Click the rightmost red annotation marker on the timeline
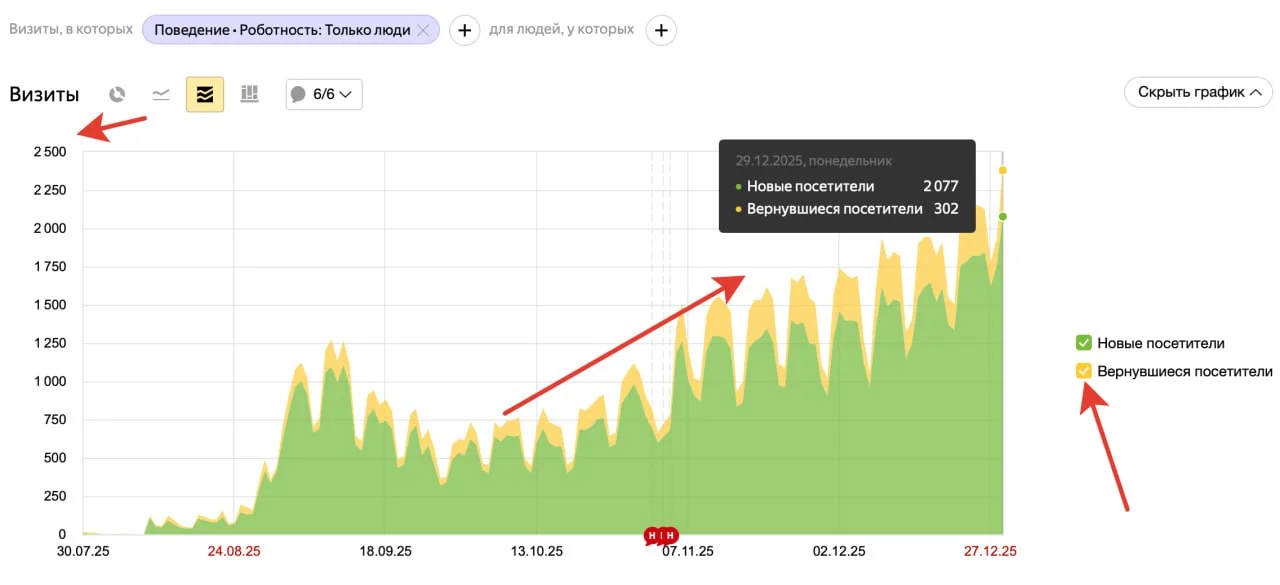1280x585 pixels. coord(671,535)
